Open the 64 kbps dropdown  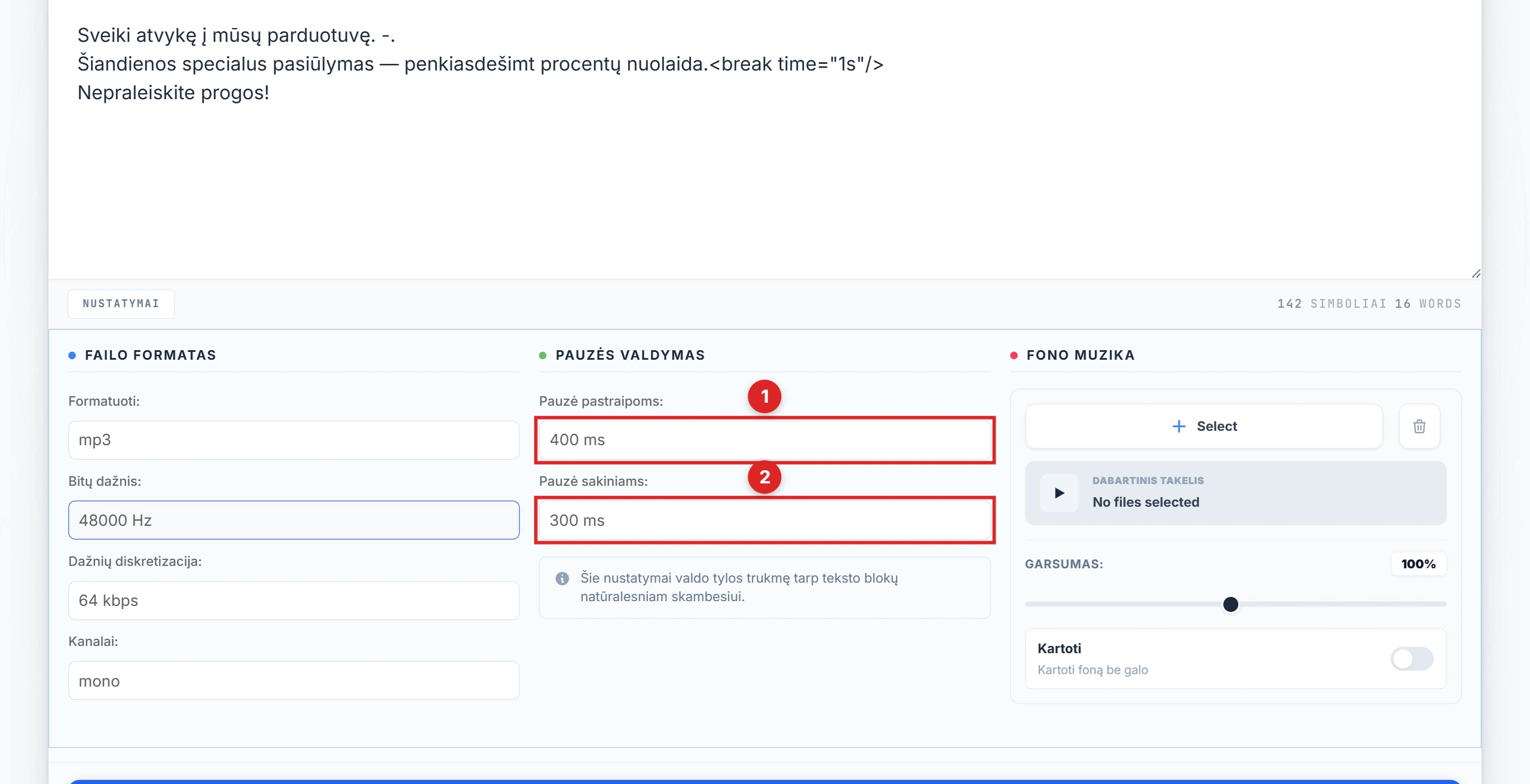pos(293,601)
